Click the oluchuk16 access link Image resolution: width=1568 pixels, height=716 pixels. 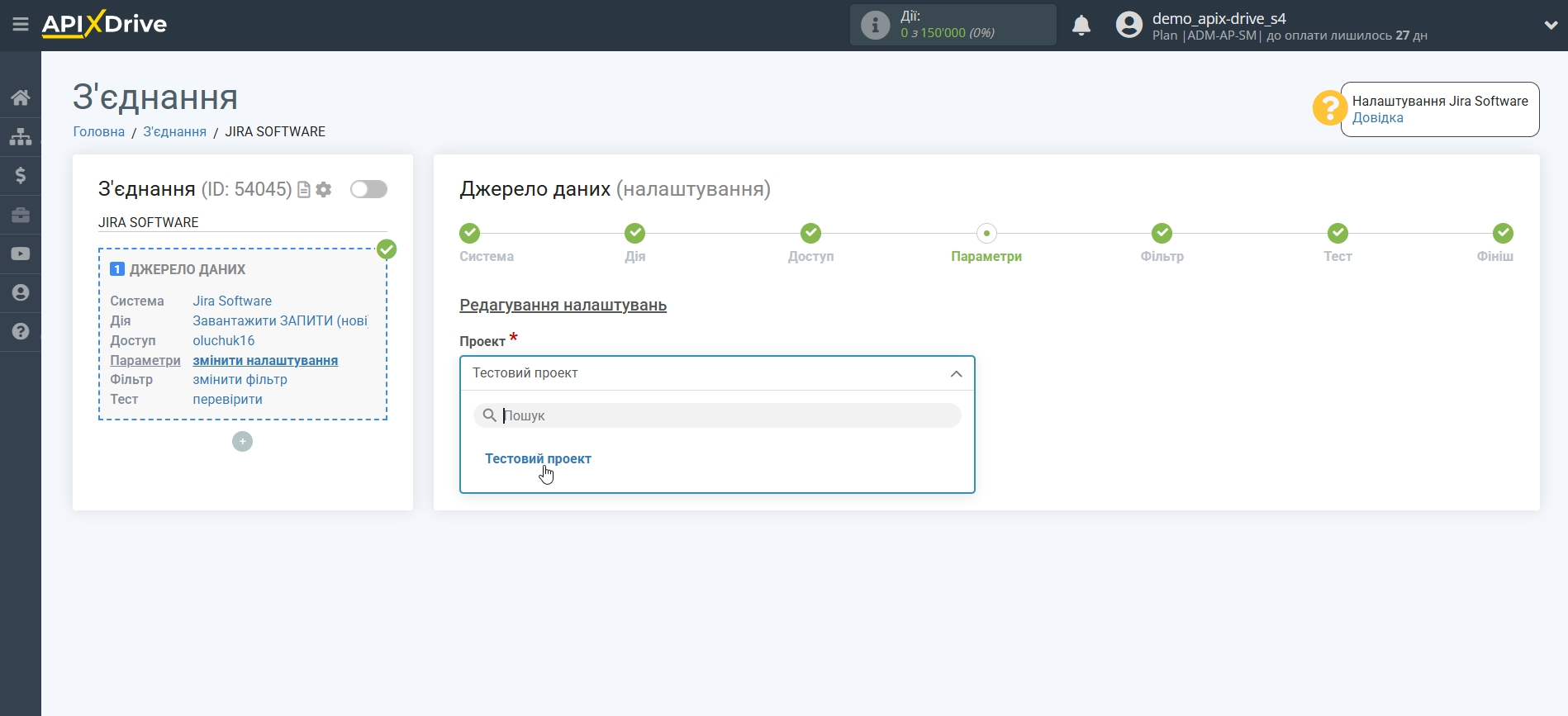(x=224, y=340)
